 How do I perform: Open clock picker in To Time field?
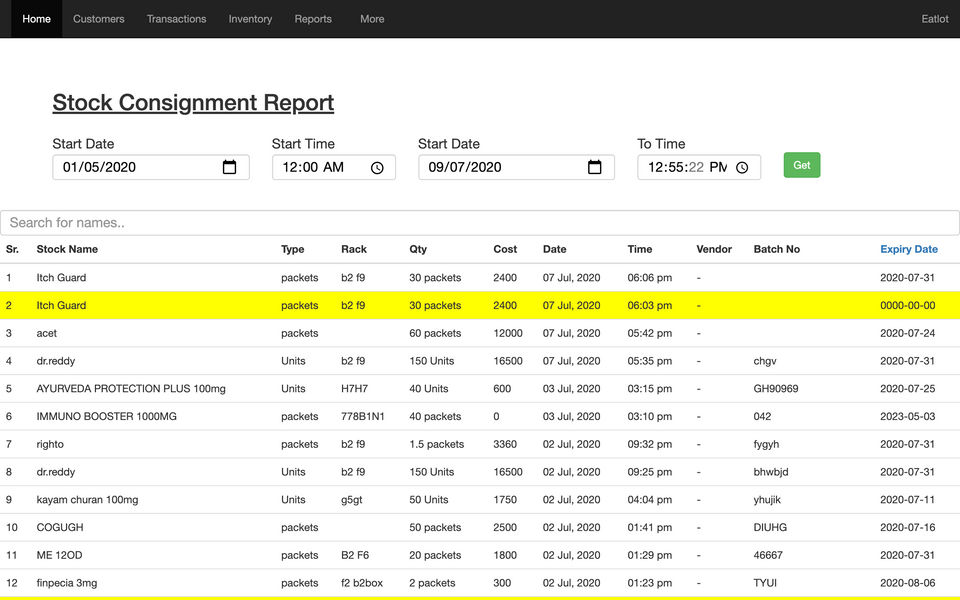[742, 168]
